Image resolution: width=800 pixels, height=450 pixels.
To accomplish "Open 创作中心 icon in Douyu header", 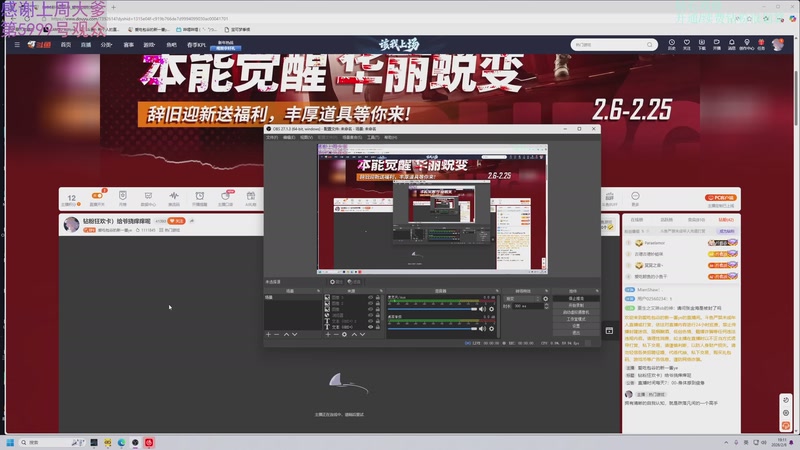I will tap(746, 44).
